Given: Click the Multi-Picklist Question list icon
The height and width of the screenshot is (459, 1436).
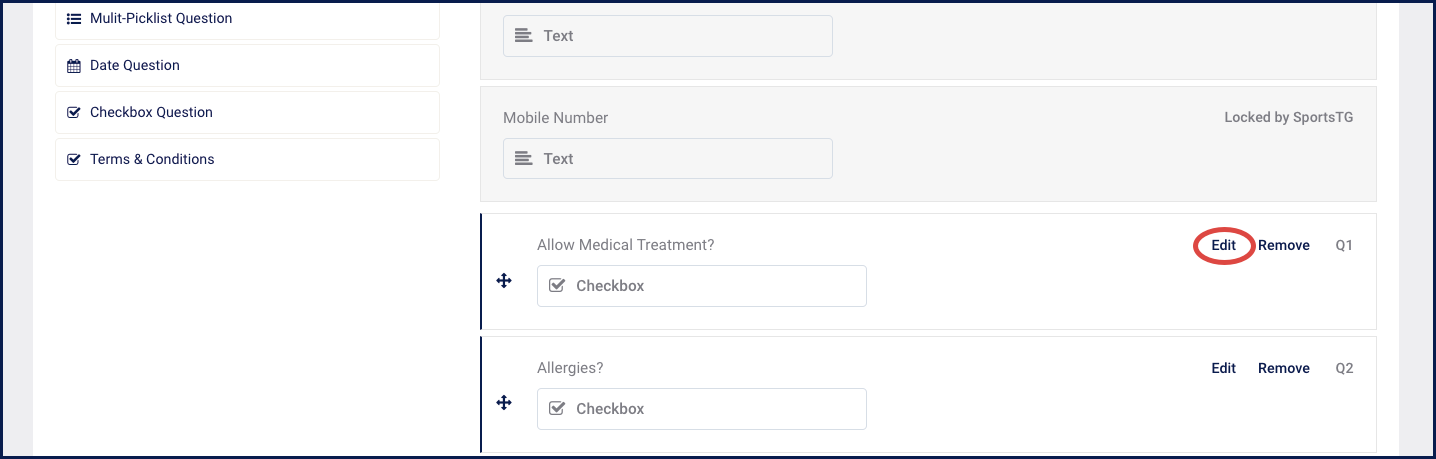Looking at the screenshot, I should coord(74,18).
